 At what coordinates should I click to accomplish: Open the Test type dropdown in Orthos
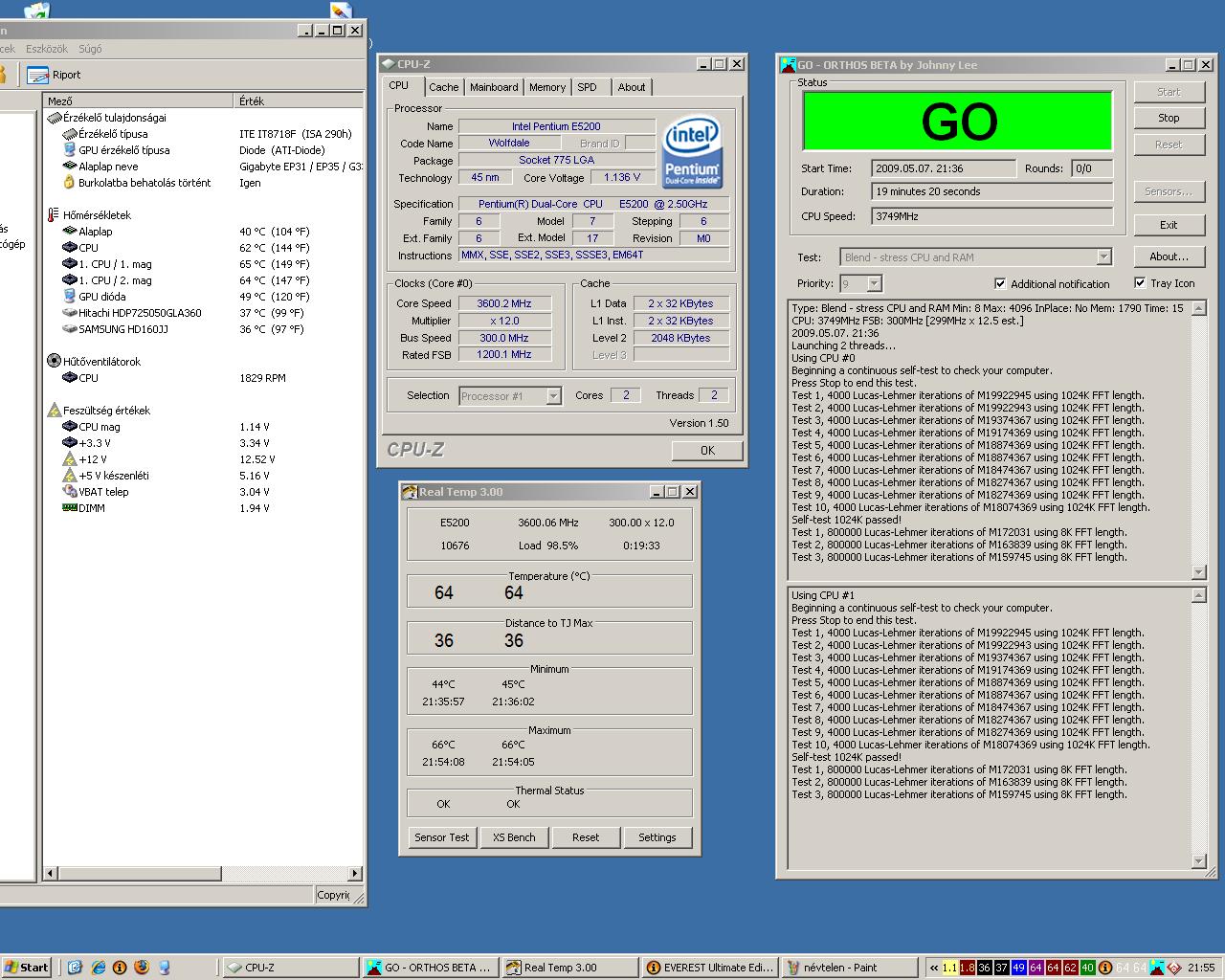[x=1103, y=256]
